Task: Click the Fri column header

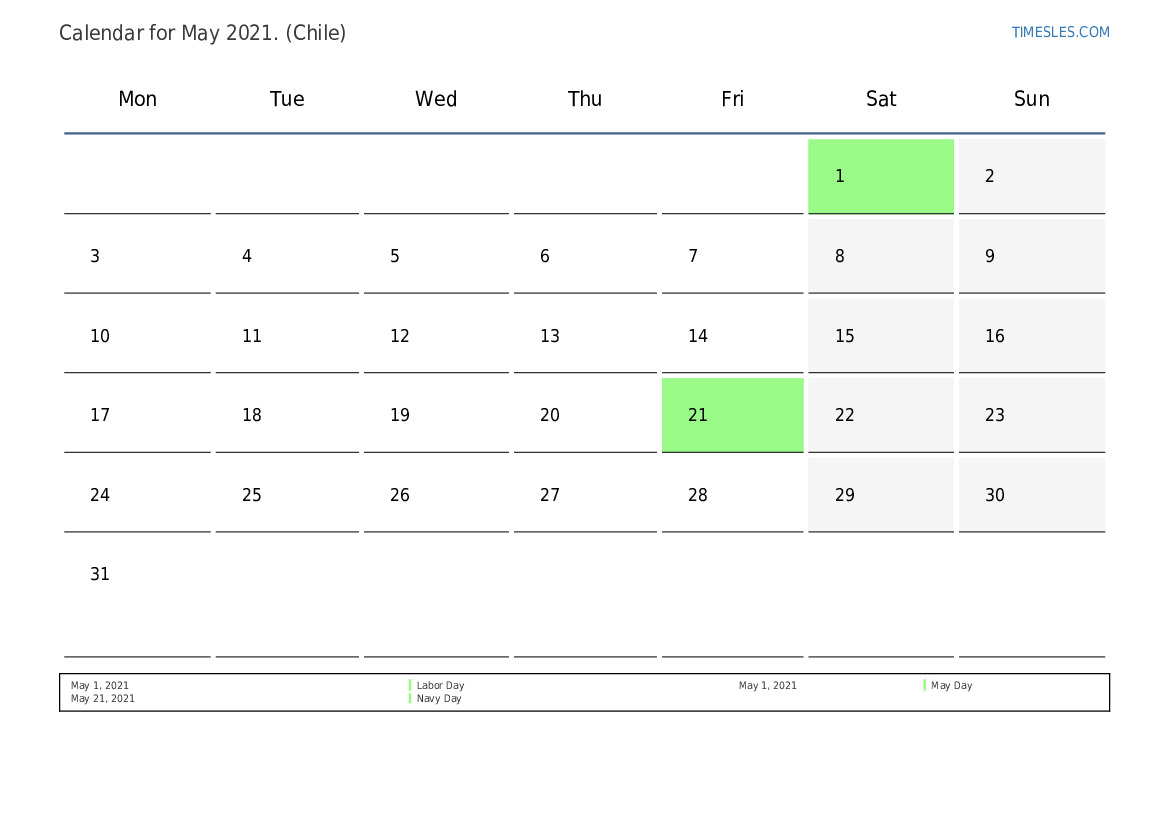Action: [732, 99]
